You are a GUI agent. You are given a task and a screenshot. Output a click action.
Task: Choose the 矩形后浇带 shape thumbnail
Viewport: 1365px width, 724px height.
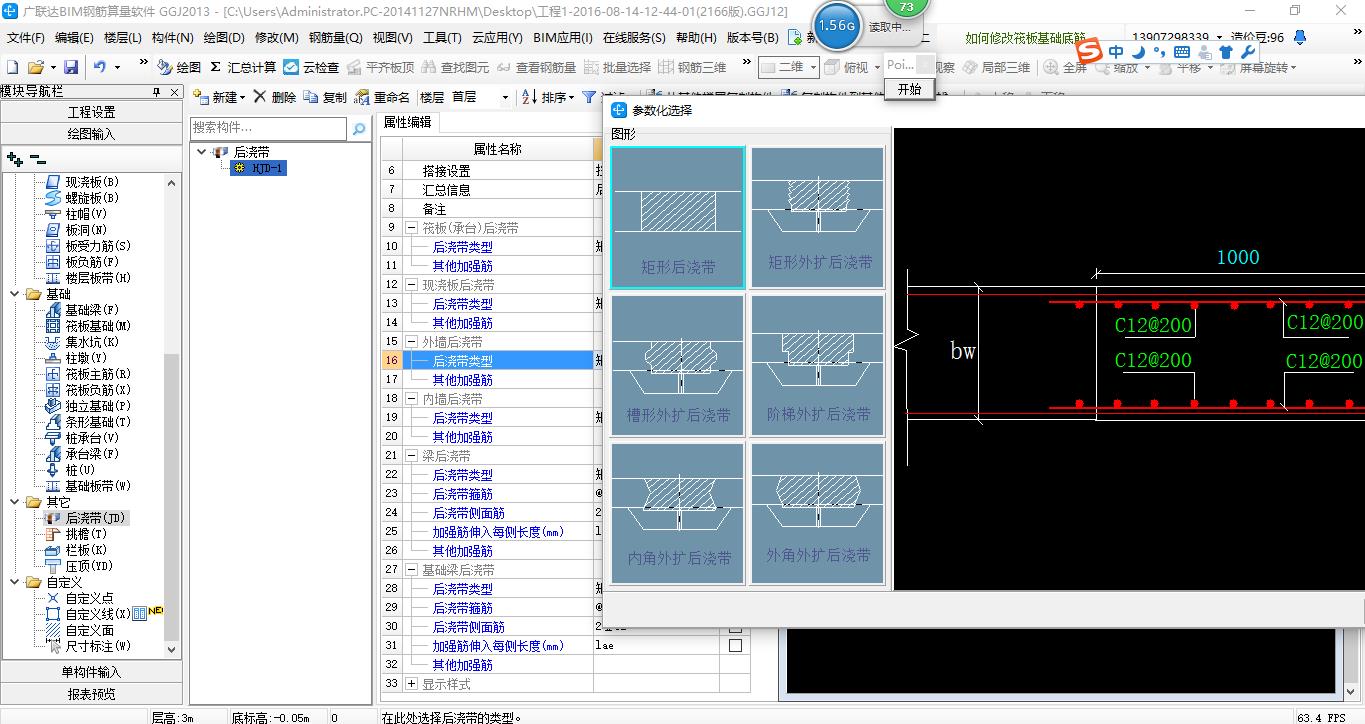click(x=677, y=218)
